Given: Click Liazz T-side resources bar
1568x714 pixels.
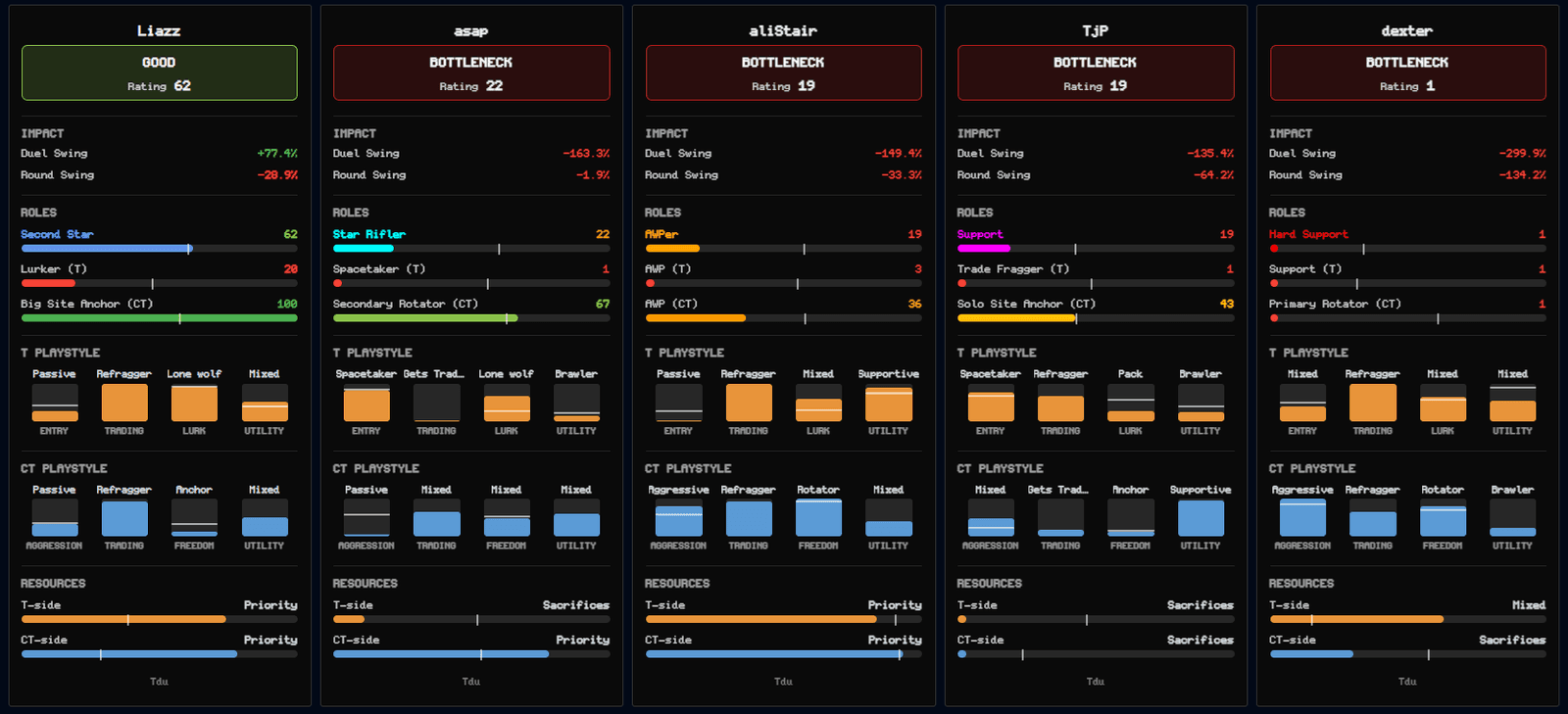Looking at the screenshot, I should pyautogui.click(x=159, y=619).
